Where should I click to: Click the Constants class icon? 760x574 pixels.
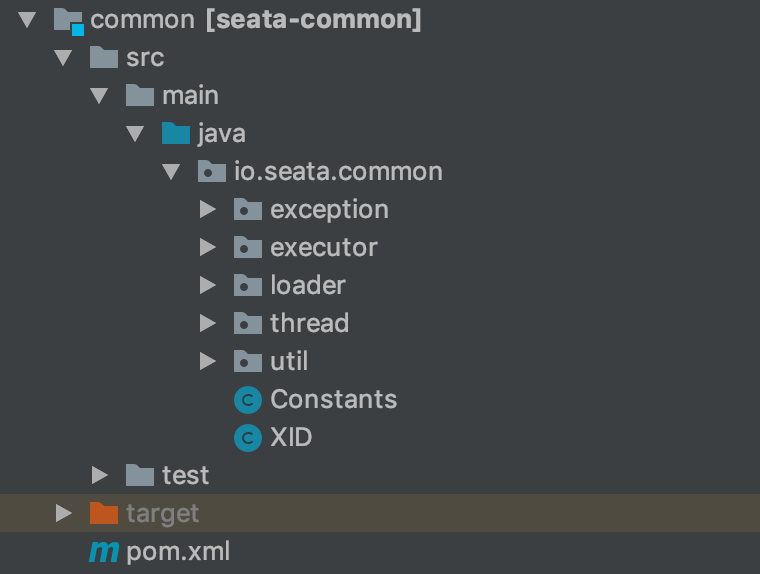(247, 400)
